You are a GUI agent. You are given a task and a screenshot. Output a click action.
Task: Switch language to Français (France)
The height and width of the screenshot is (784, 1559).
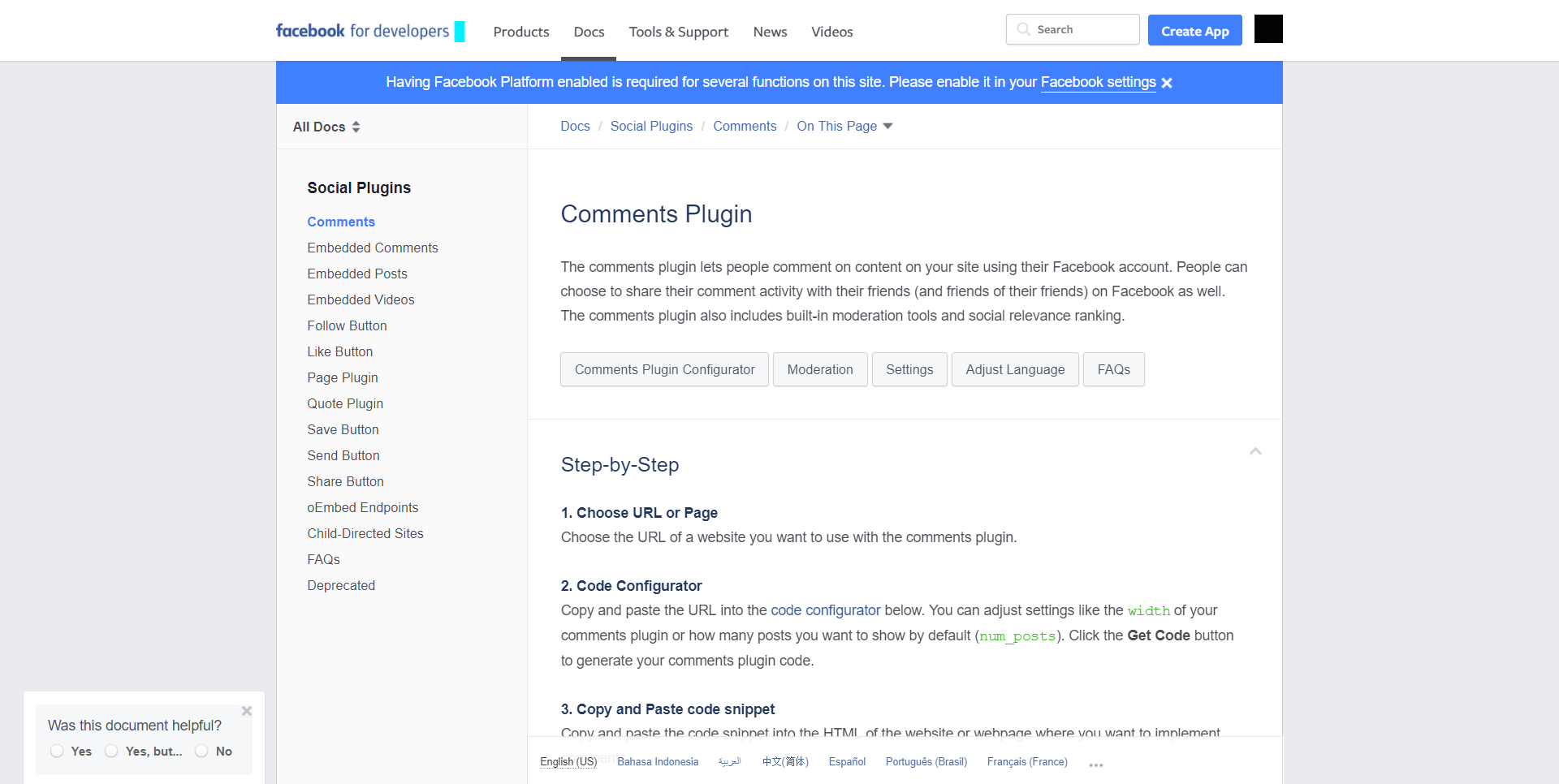coord(1027,761)
